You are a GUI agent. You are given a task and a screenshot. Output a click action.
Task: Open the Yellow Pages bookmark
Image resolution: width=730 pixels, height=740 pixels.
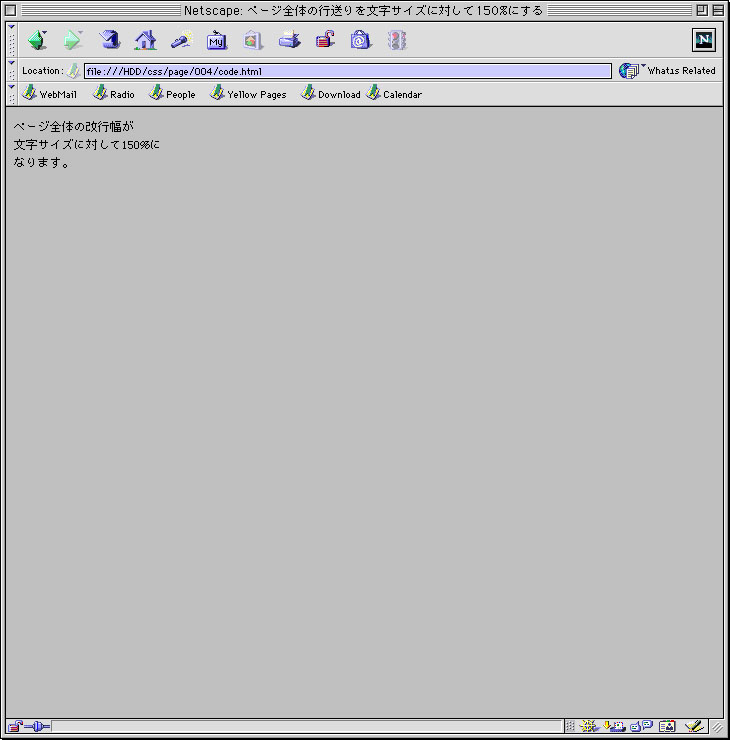[x=248, y=93]
